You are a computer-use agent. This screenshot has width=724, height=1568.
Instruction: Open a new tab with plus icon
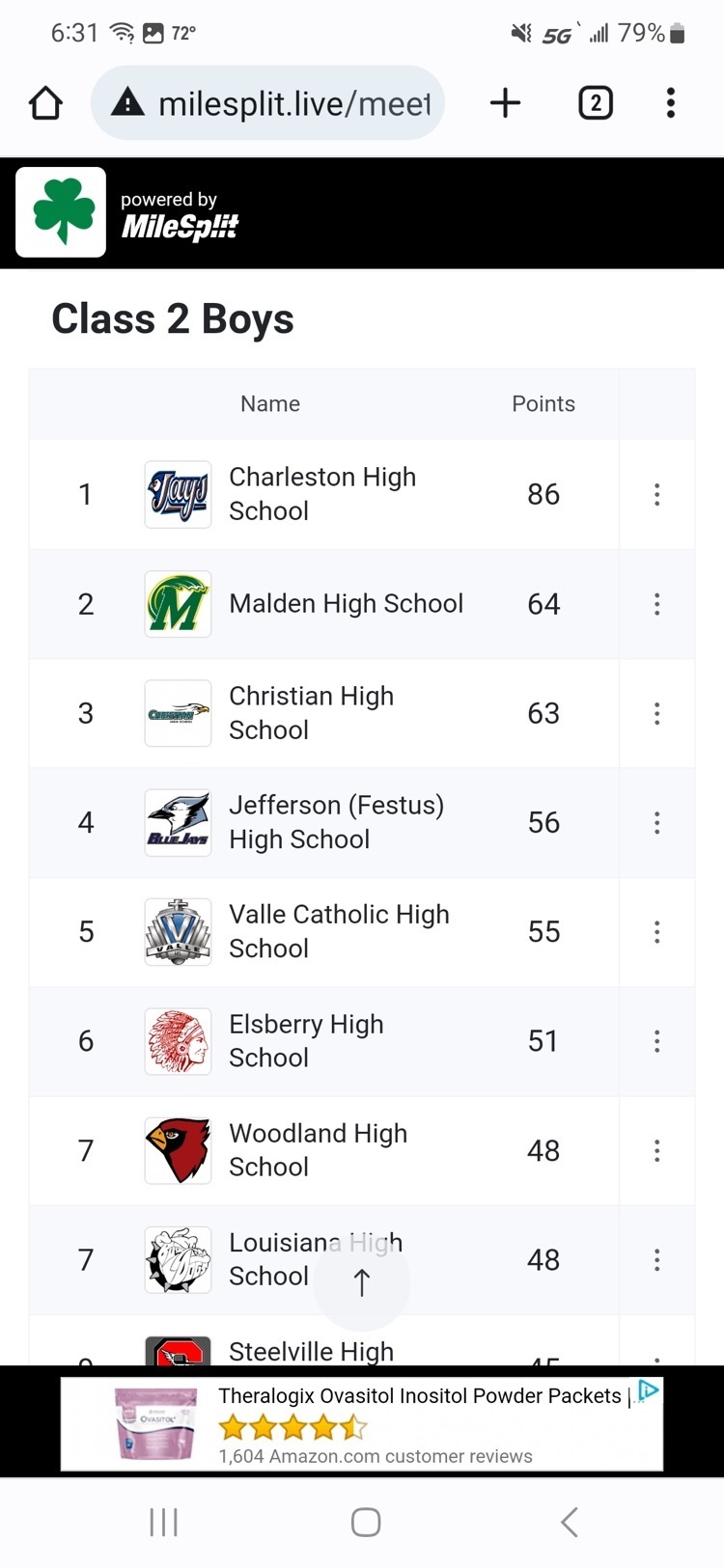click(505, 103)
